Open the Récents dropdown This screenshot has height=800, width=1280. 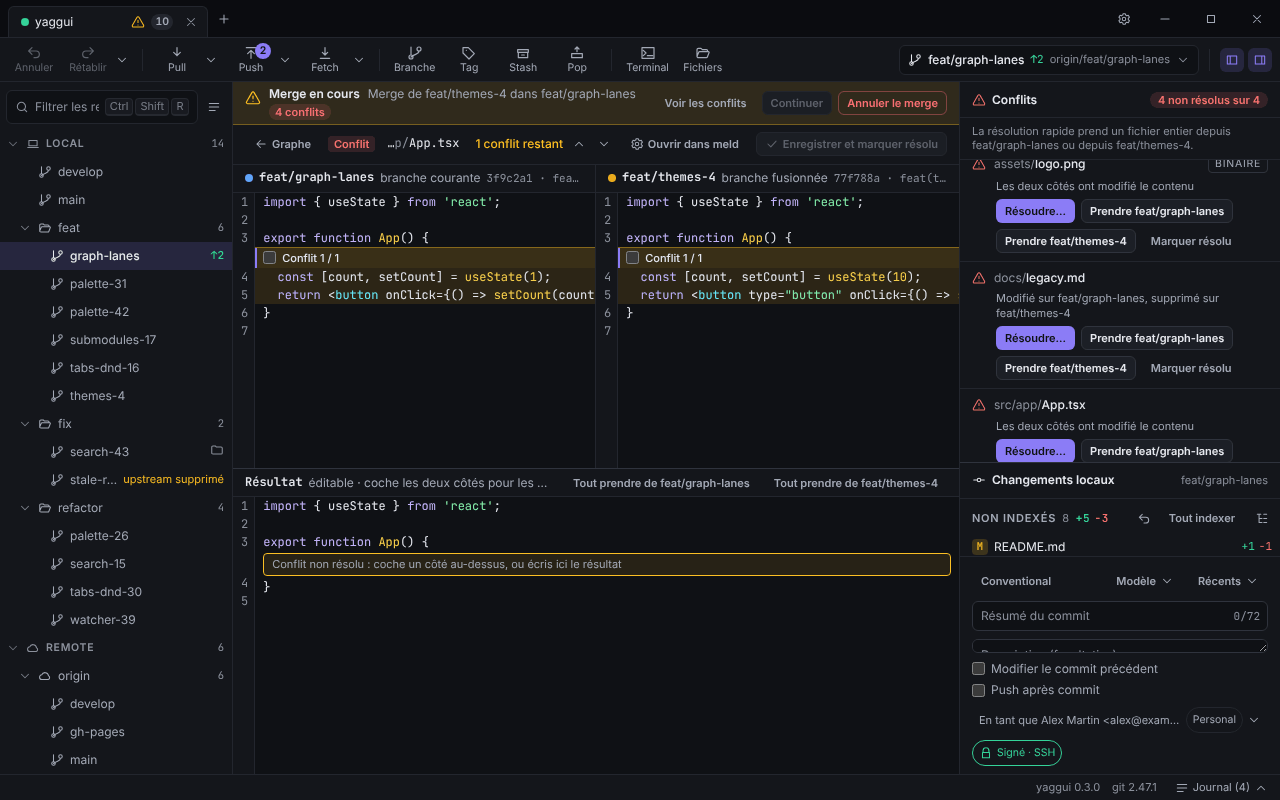1227,581
